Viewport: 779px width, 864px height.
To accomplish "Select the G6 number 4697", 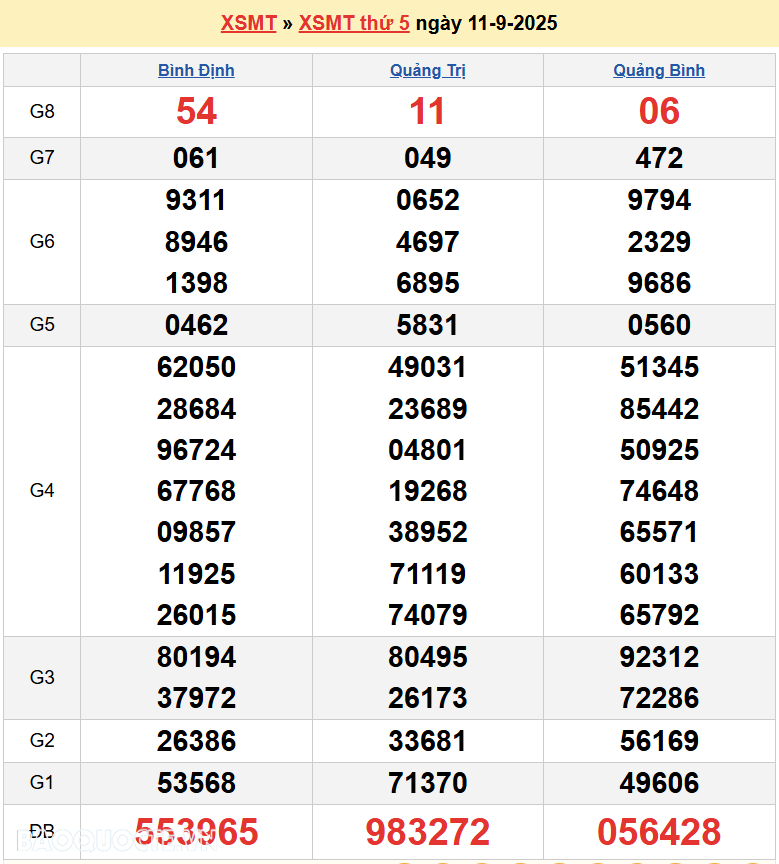I will pyautogui.click(x=427, y=242).
